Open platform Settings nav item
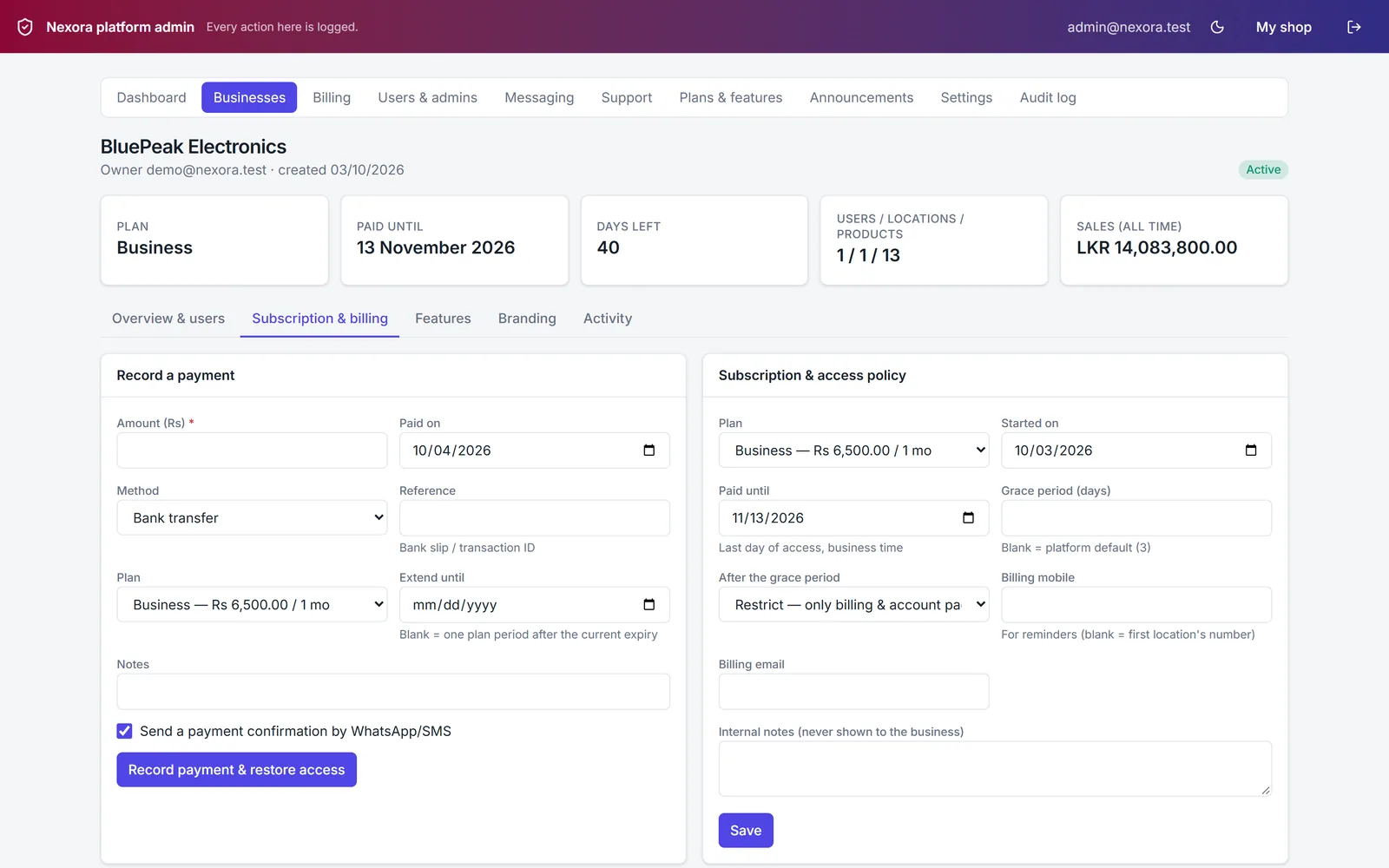Viewport: 1389px width, 868px height. point(966,97)
